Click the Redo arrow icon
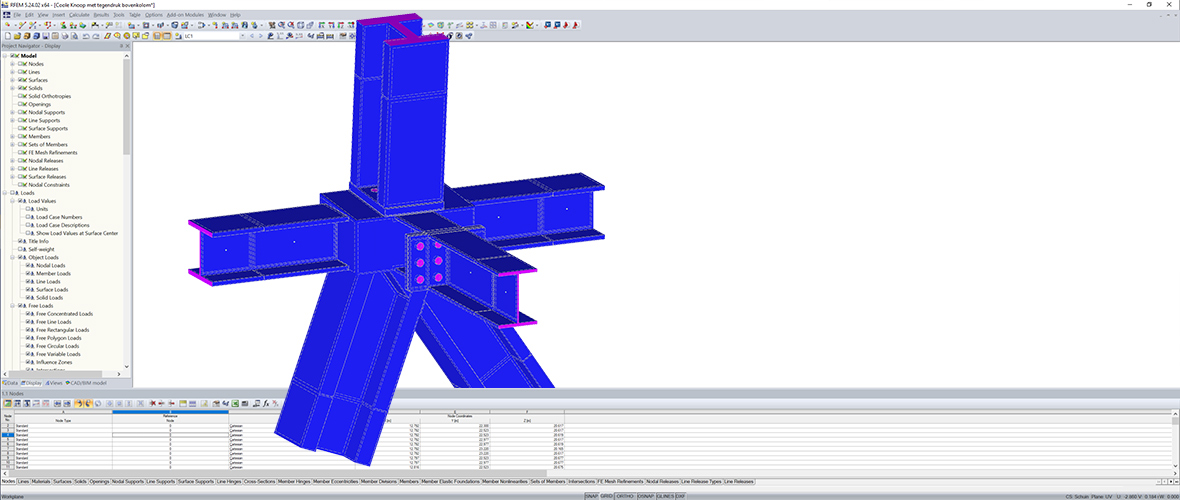Screen dimensions: 1180x500 coord(96,35)
